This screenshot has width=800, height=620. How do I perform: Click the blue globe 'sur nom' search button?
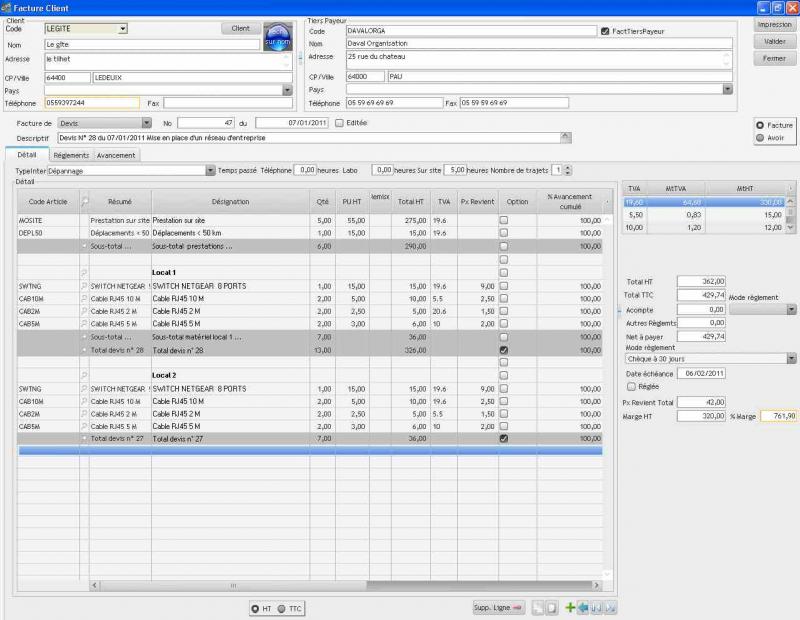[278, 37]
